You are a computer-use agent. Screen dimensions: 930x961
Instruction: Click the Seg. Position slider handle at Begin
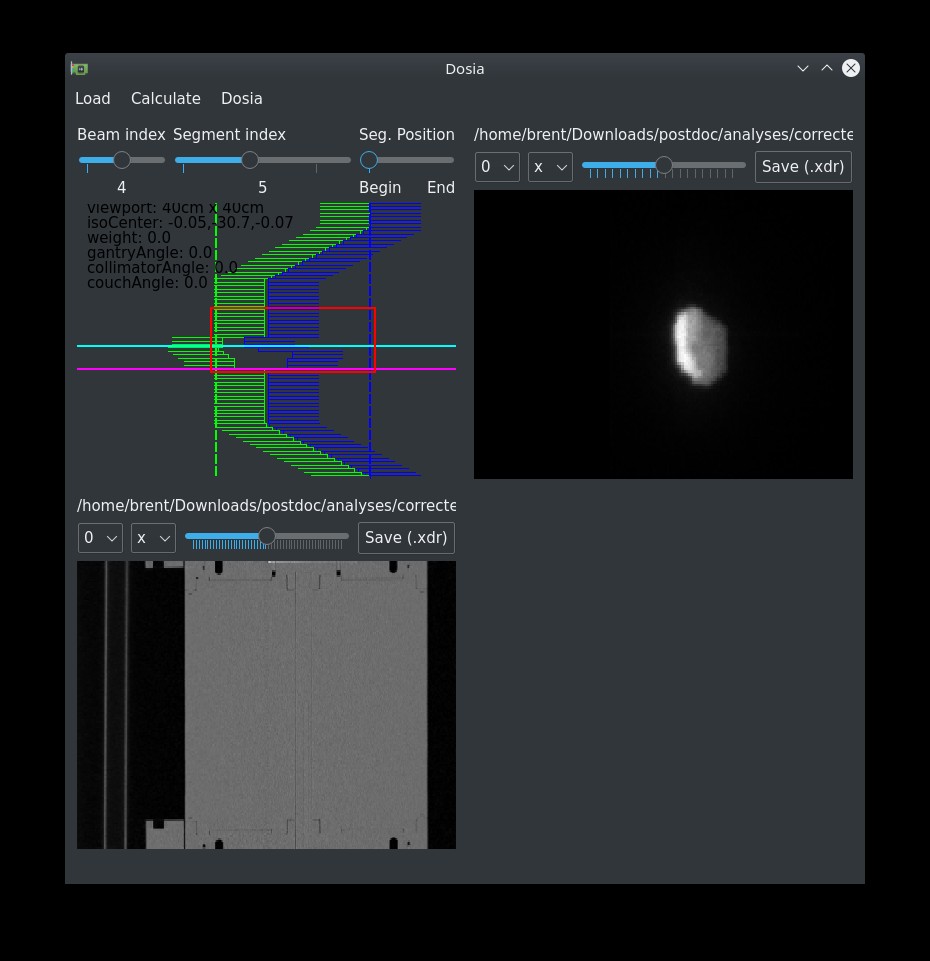pos(369,160)
